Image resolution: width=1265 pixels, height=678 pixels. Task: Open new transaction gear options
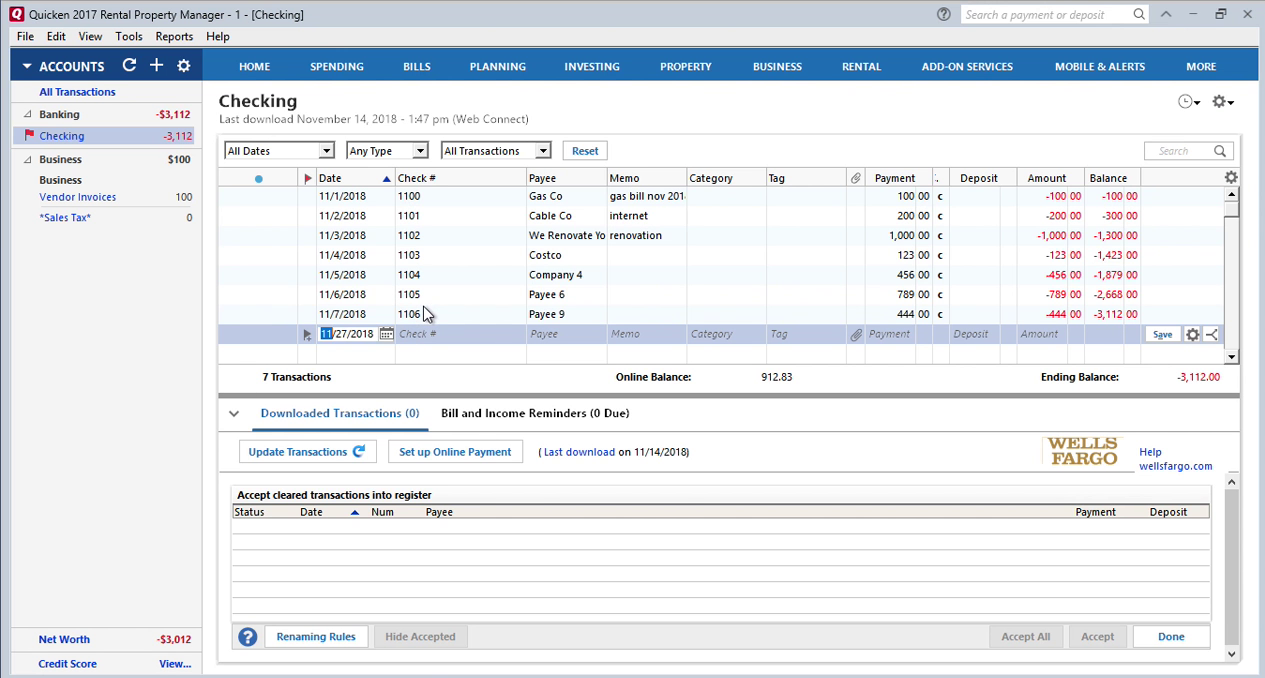tap(1192, 334)
